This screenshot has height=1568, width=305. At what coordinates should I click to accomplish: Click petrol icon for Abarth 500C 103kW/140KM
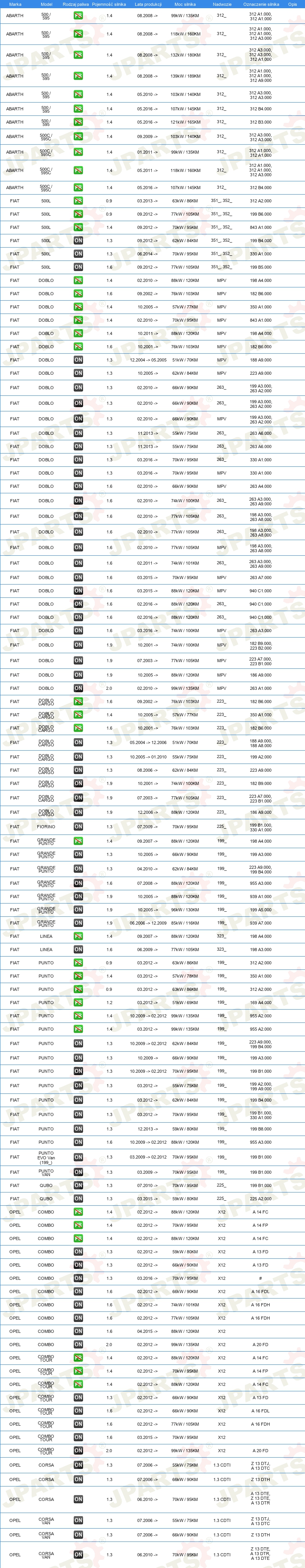[x=78, y=136]
